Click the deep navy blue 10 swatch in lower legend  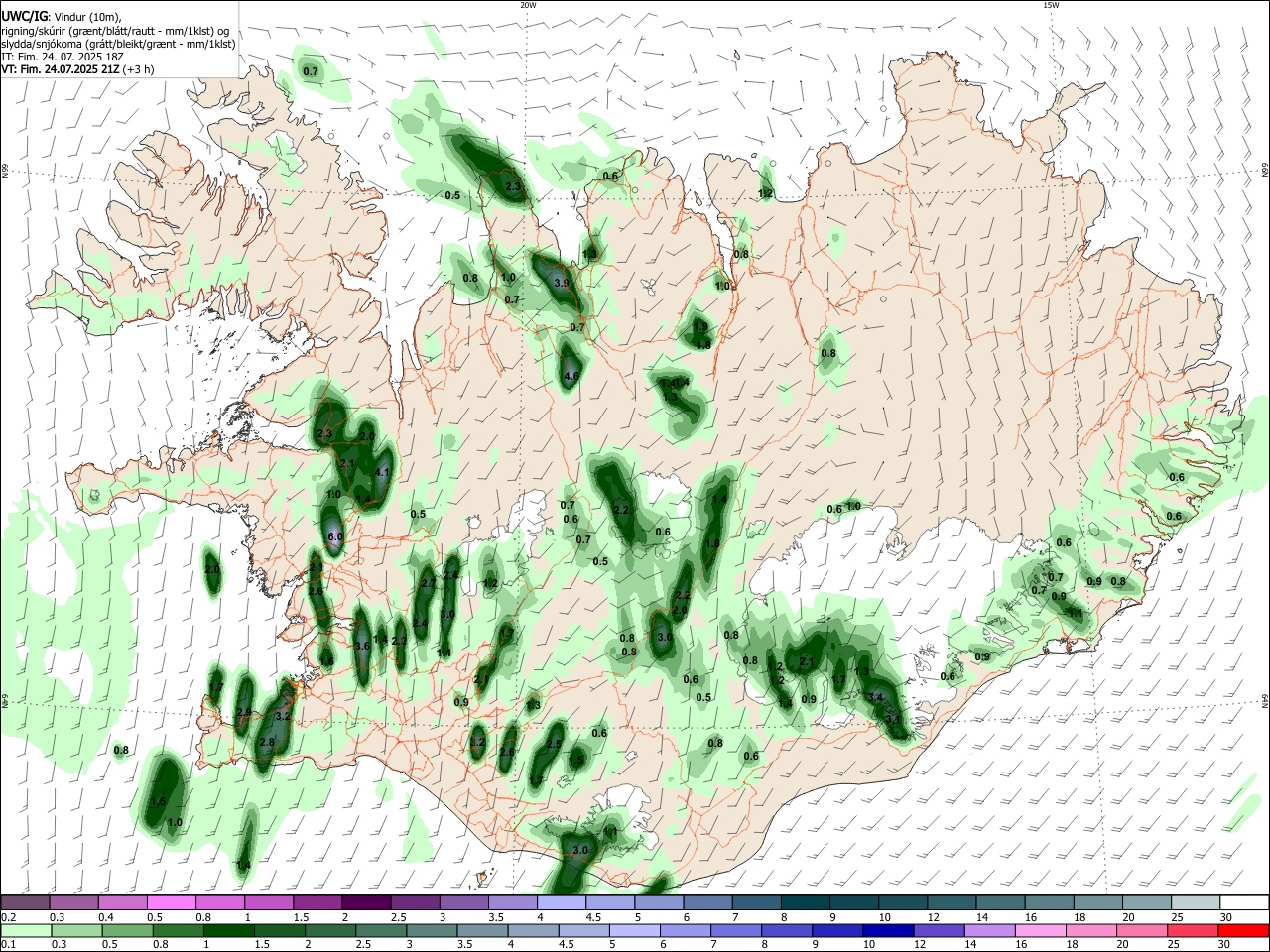tap(887, 930)
